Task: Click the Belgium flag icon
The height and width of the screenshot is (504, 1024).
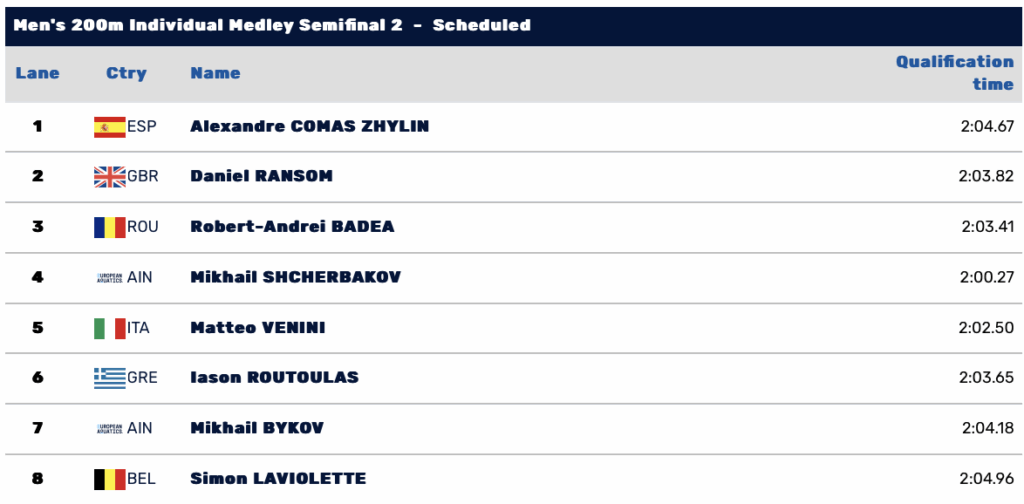Action: 110,479
